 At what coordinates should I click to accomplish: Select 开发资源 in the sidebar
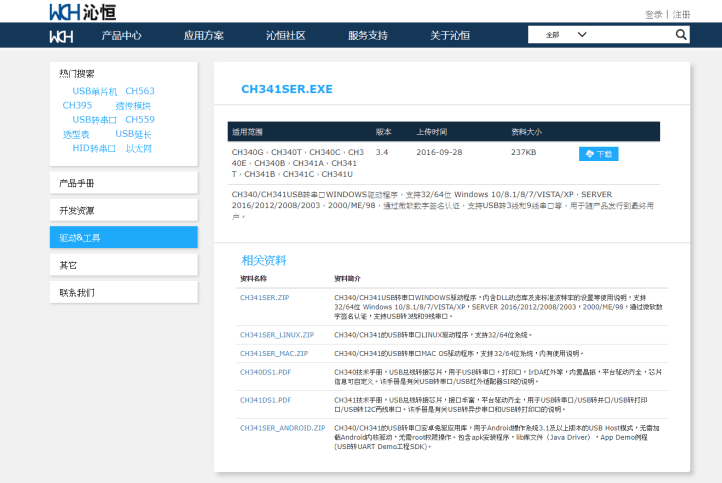[123, 210]
